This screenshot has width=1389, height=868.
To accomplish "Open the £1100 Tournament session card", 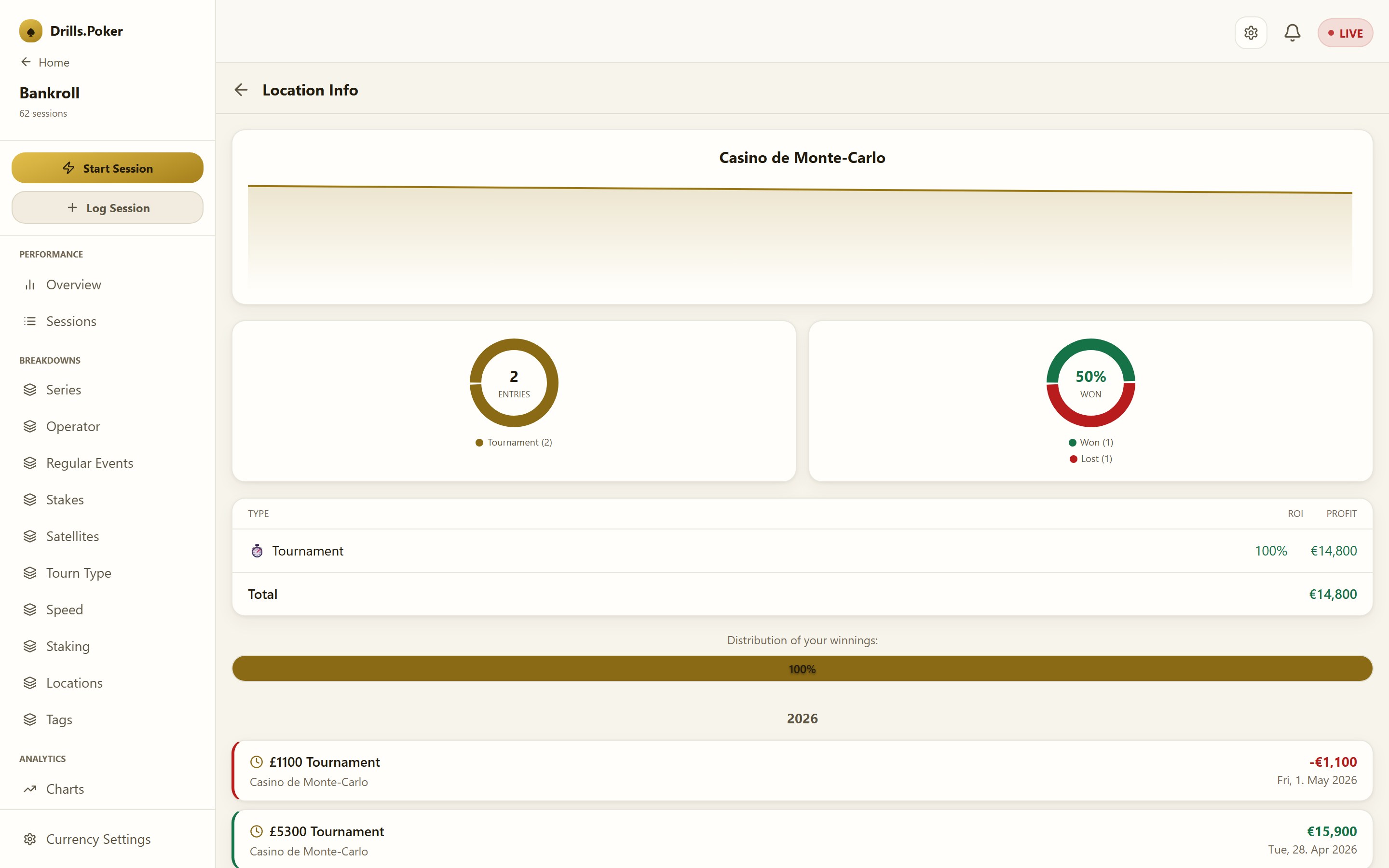I will [x=802, y=771].
